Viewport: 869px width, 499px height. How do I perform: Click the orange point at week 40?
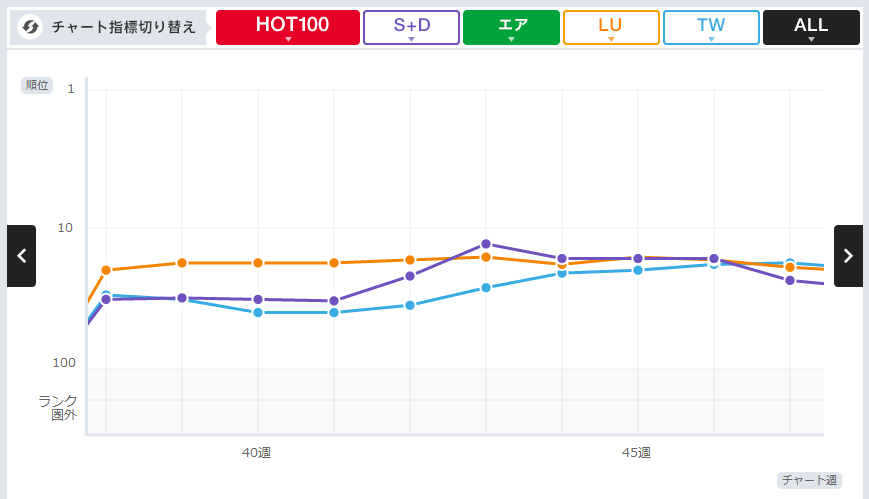click(258, 263)
